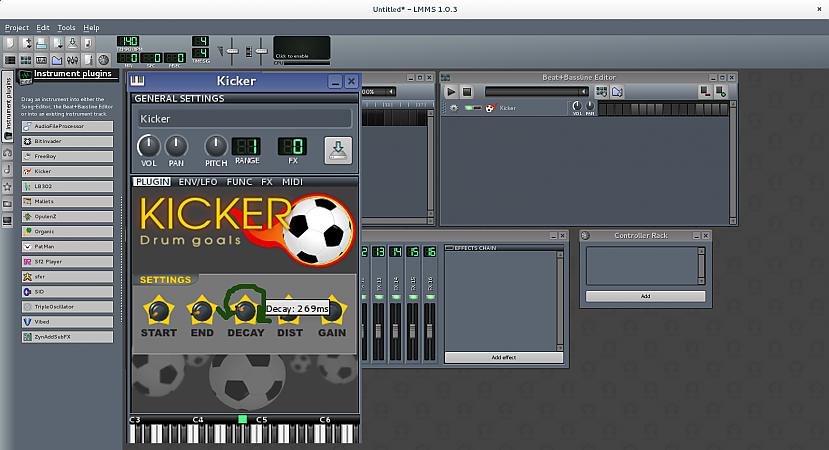This screenshot has height=450, width=829.
Task: Add automation track in Beat+Bassline Editor
Action: click(x=617, y=92)
